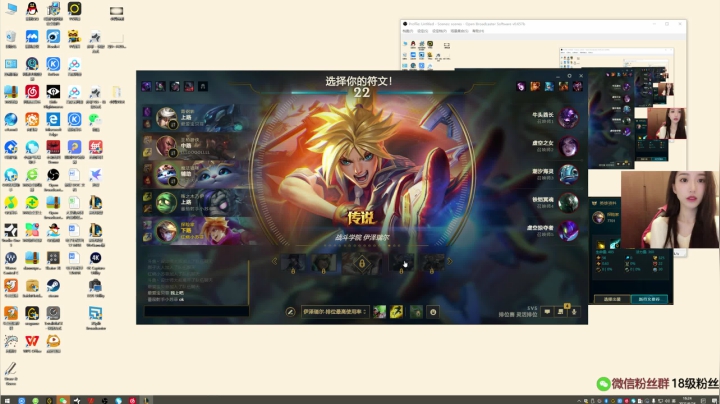Open the 4K Capture Utility shortcut
Image resolution: width=720 pixels, height=404 pixels.
click(x=96, y=263)
